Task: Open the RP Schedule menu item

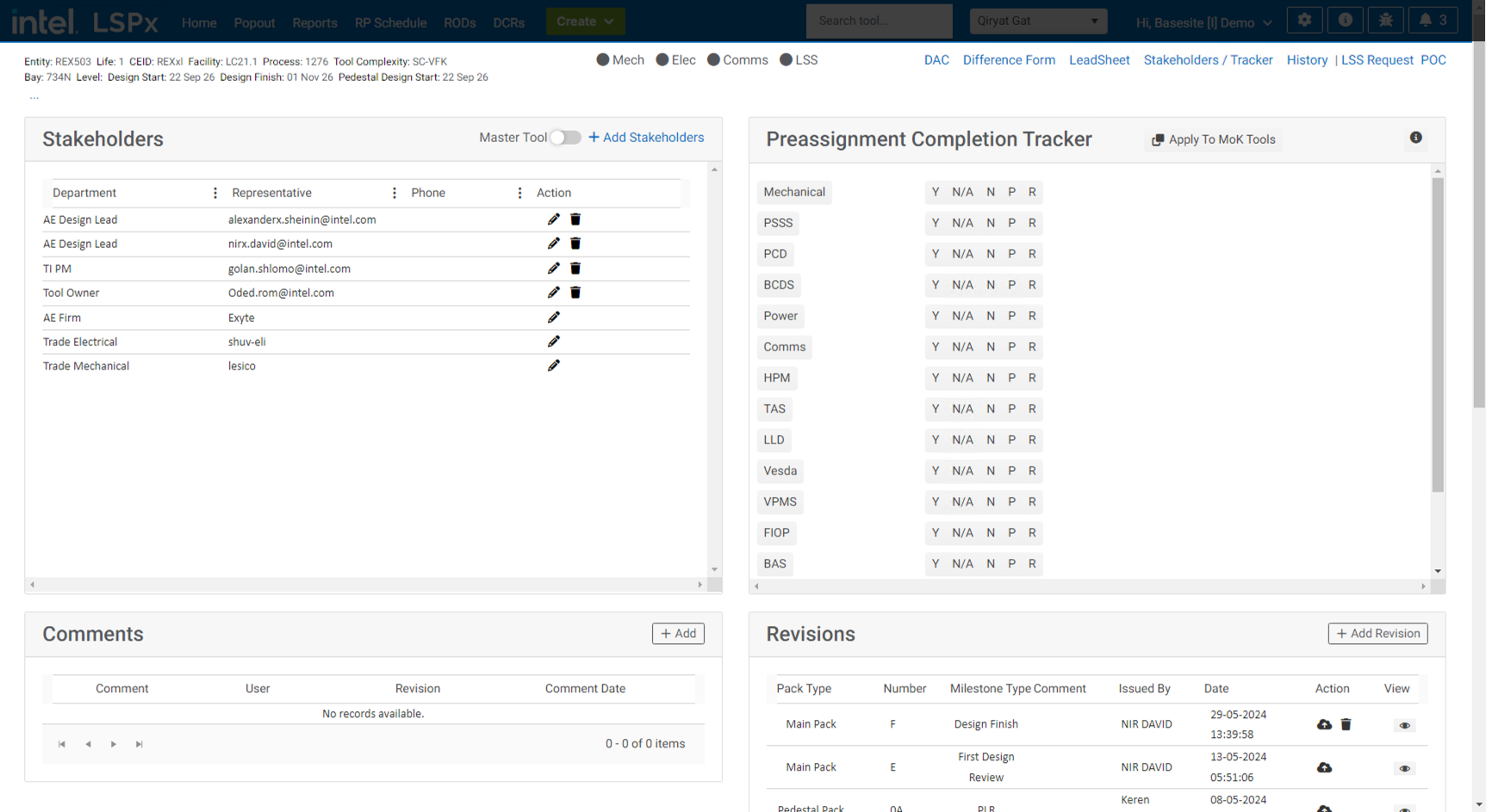Action: pyautogui.click(x=390, y=23)
